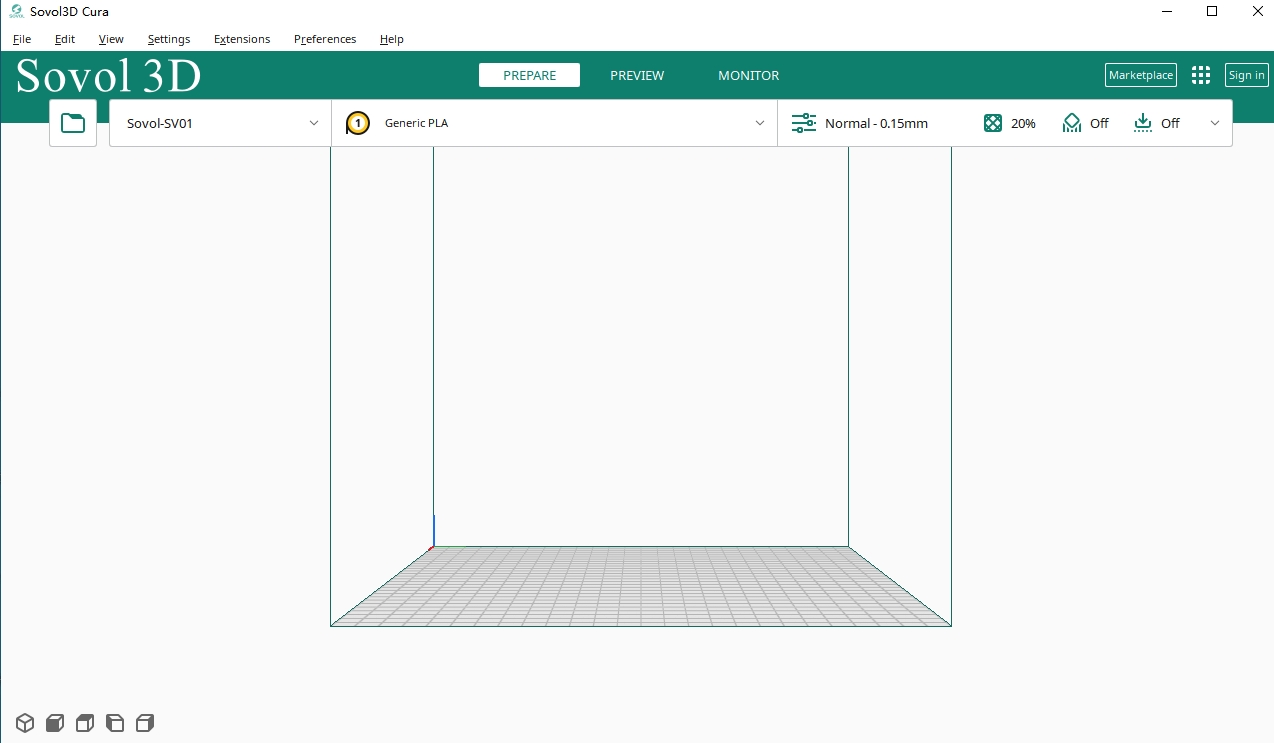
Task: Select the top view cube icon
Action: [x=85, y=722]
